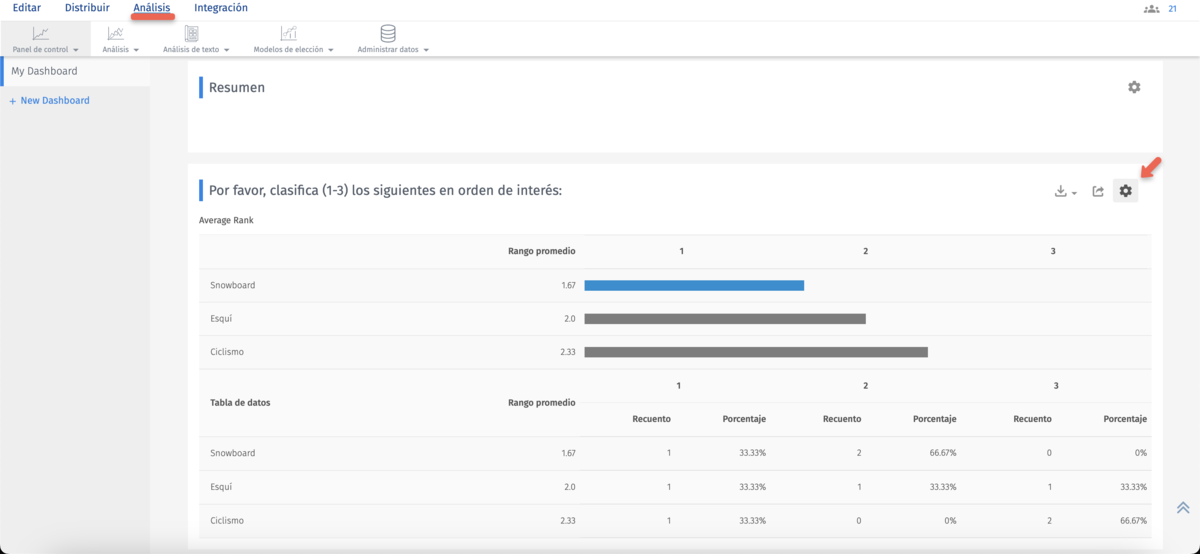Screen dimensions: 1200x554
Task: Expand the Análisis de texto dropdown
Action: click(x=227, y=50)
